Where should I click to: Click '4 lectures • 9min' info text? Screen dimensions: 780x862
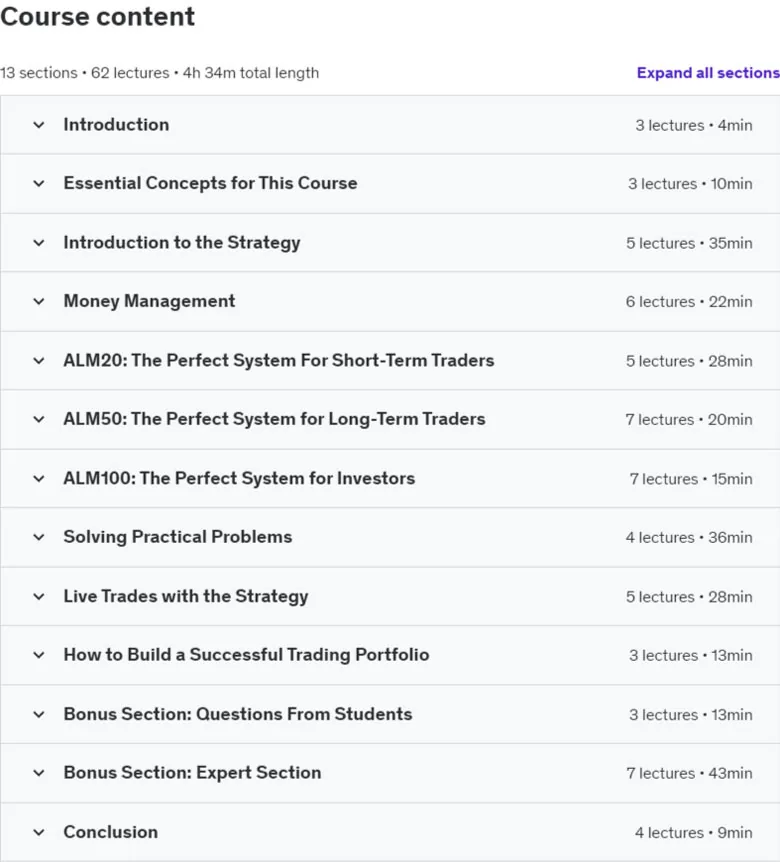coord(694,833)
